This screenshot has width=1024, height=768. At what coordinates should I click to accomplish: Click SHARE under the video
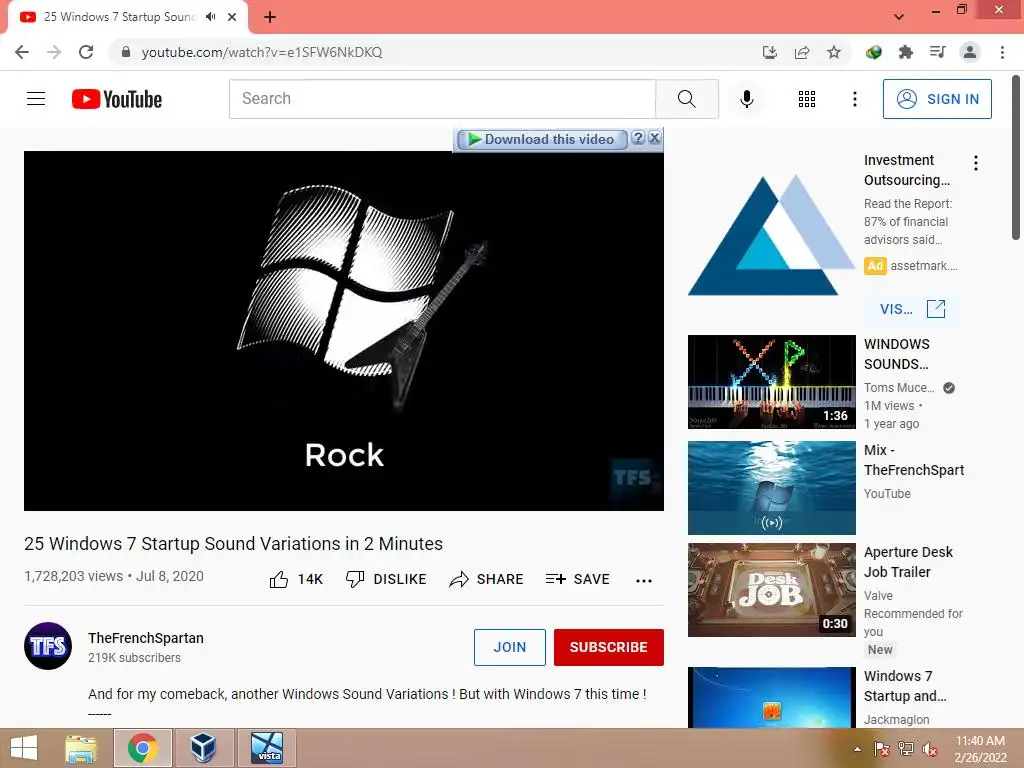click(x=487, y=579)
